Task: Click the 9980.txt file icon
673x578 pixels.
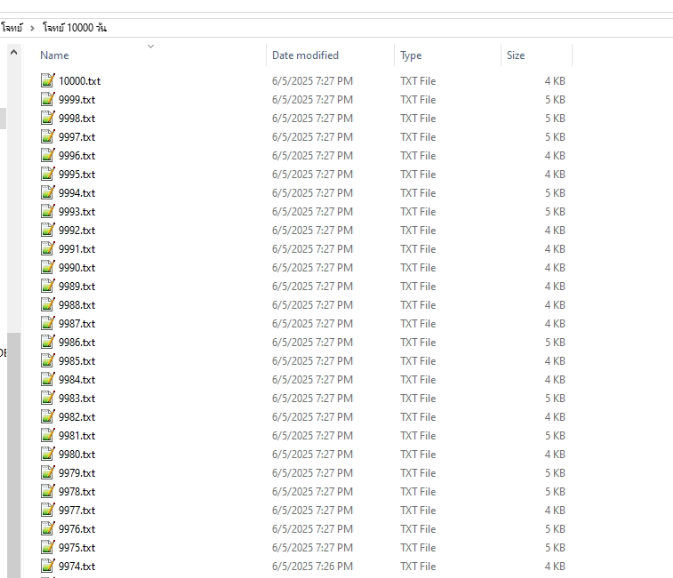Action: click(x=48, y=454)
